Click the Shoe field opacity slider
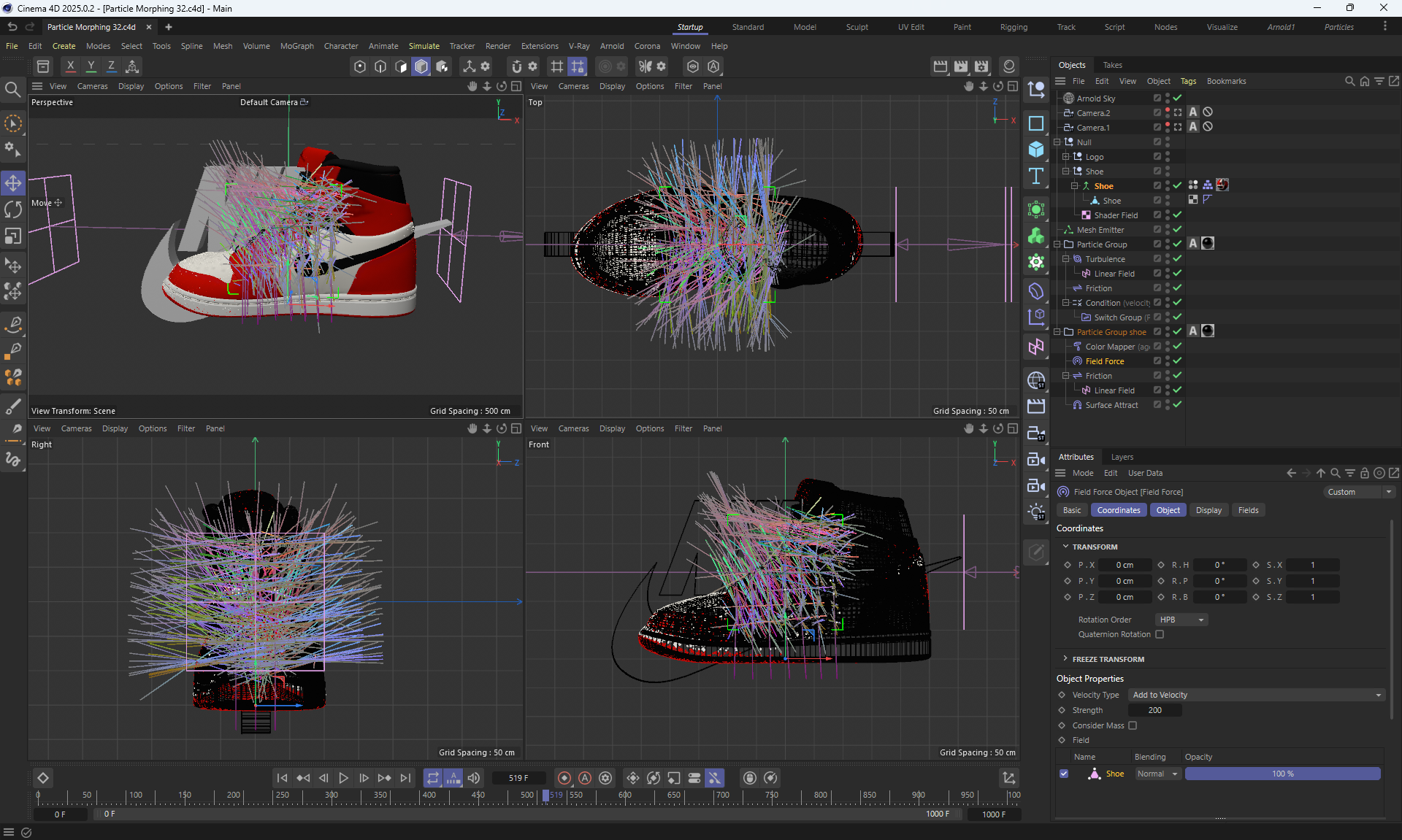1402x840 pixels. pos(1282,774)
